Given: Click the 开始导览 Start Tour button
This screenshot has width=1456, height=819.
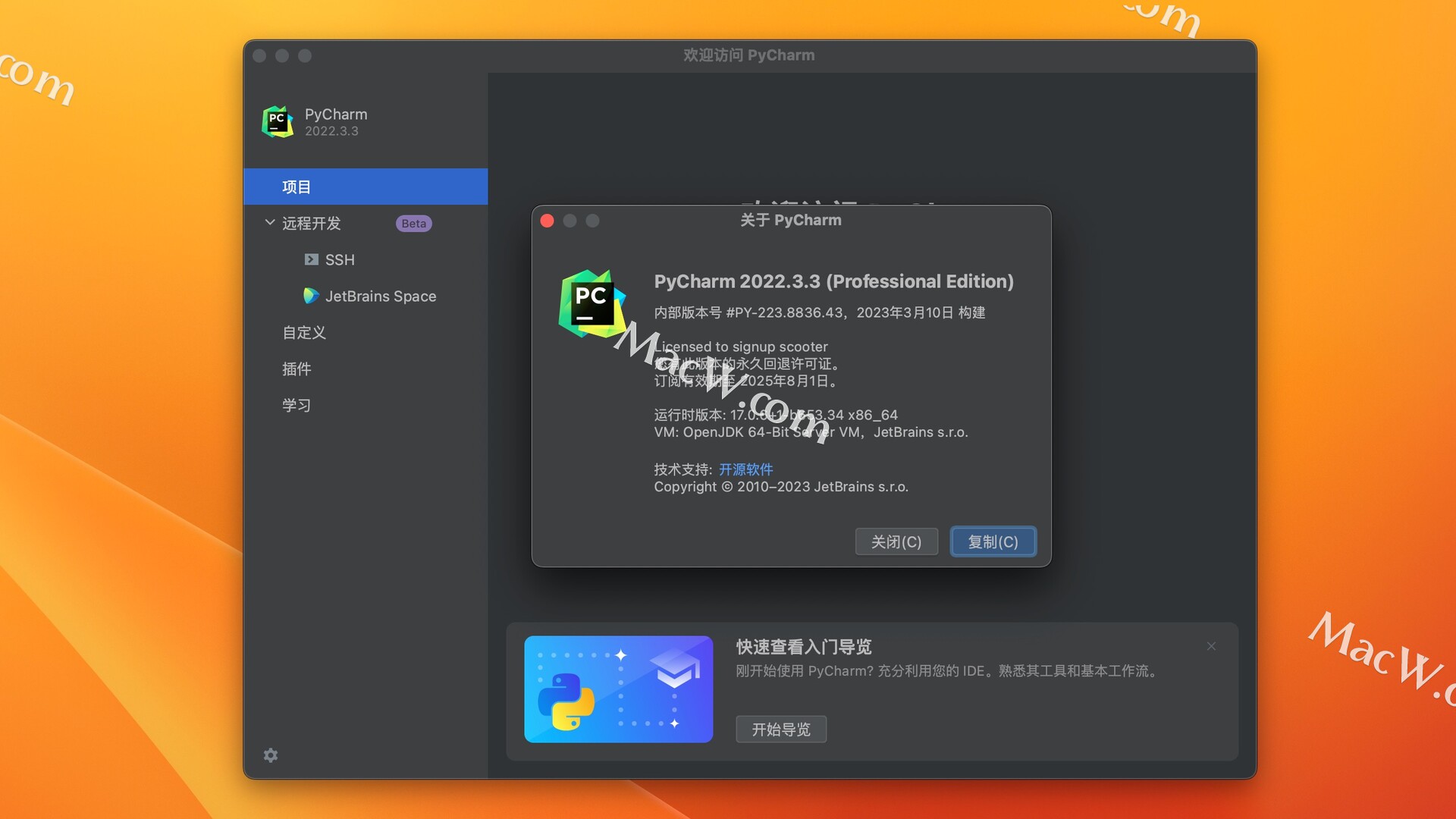Looking at the screenshot, I should point(782,727).
